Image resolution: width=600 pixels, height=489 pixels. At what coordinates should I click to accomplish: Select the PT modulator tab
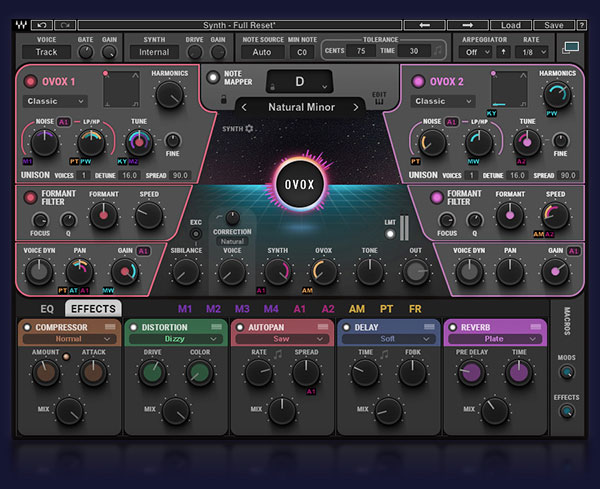[386, 309]
